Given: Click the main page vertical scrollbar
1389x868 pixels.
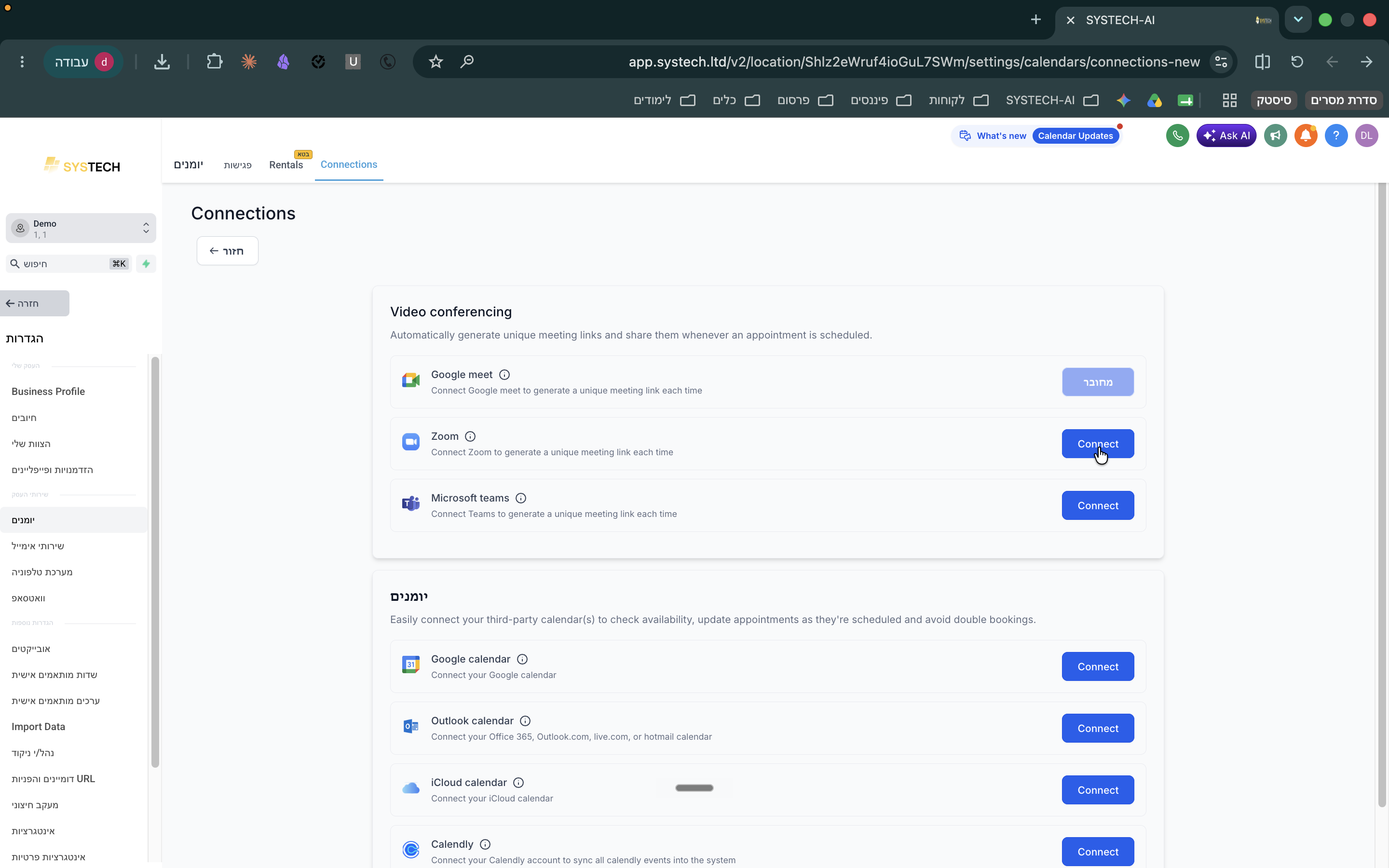Looking at the screenshot, I should click(x=1382, y=494).
